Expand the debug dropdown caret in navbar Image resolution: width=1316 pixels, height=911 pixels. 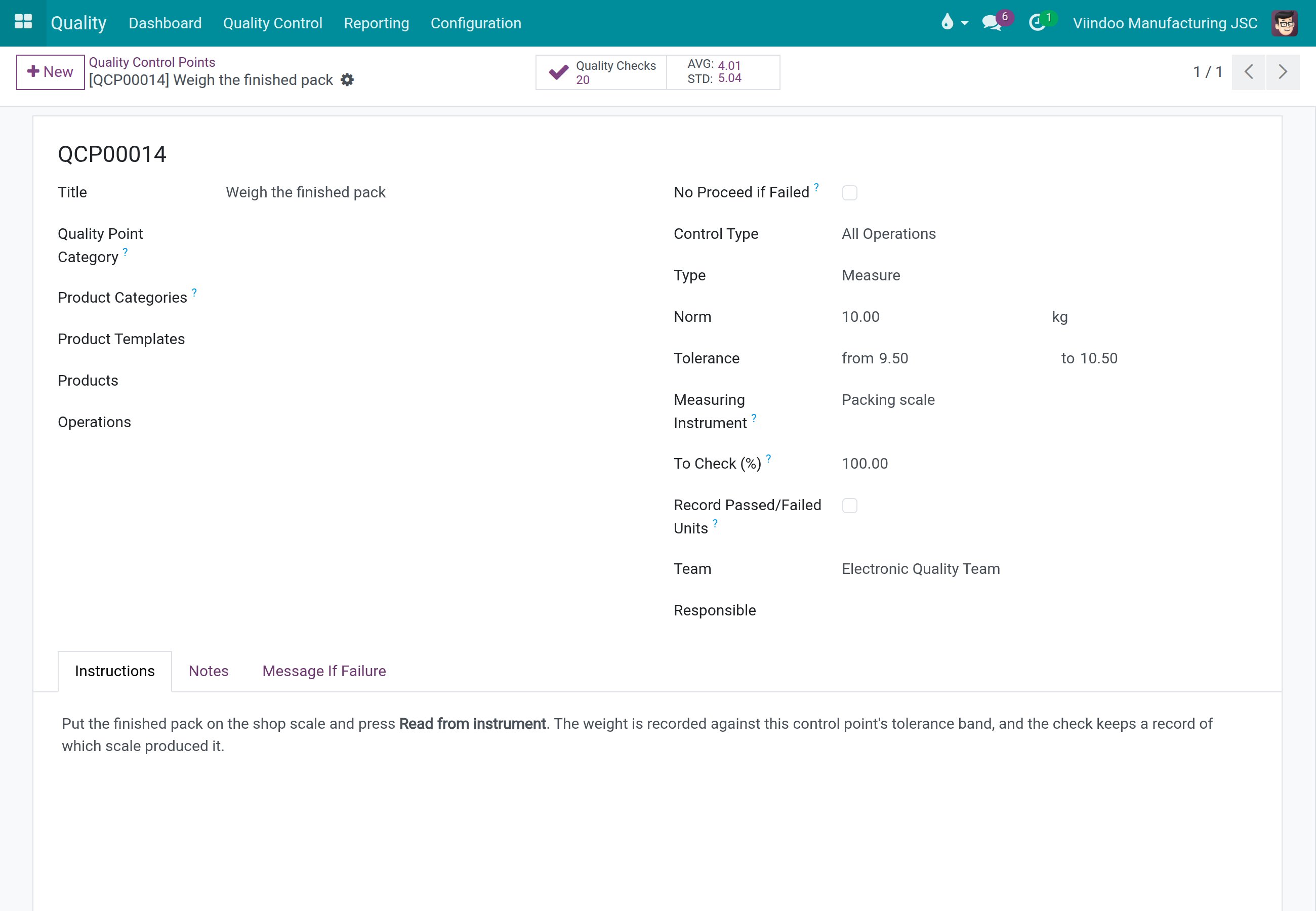pos(964,23)
